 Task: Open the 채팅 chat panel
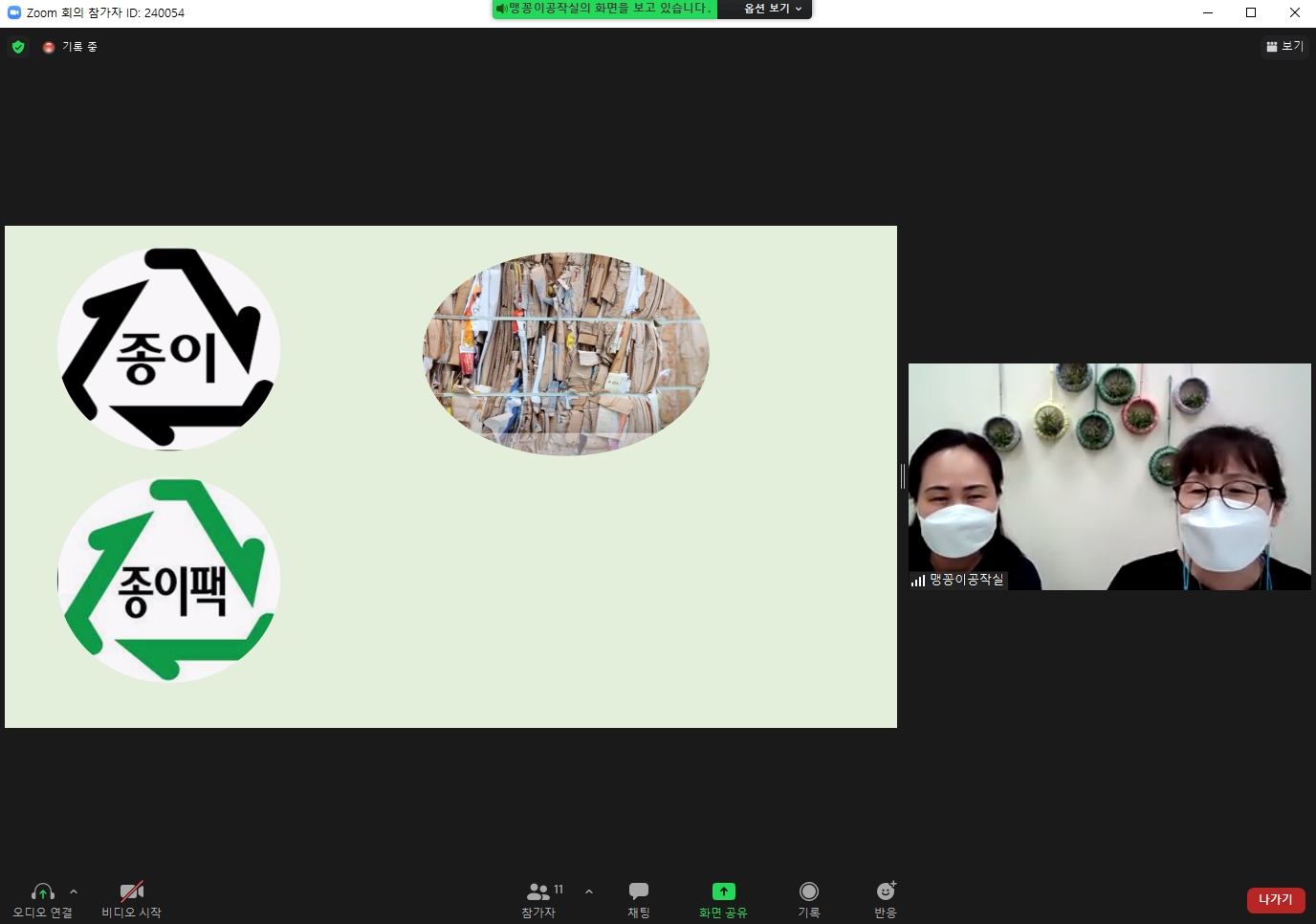click(639, 899)
